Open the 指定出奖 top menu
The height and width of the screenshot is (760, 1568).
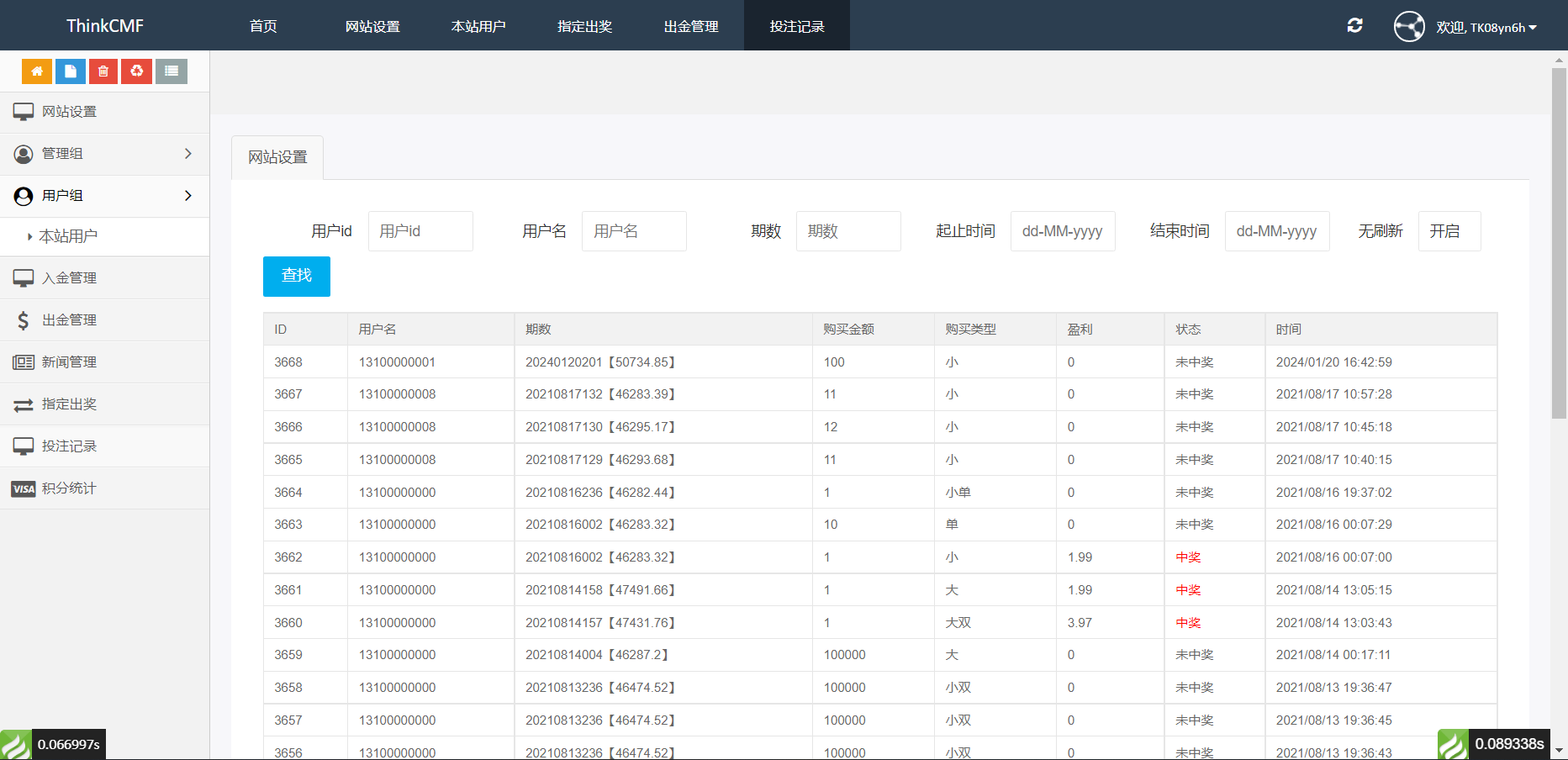(584, 26)
